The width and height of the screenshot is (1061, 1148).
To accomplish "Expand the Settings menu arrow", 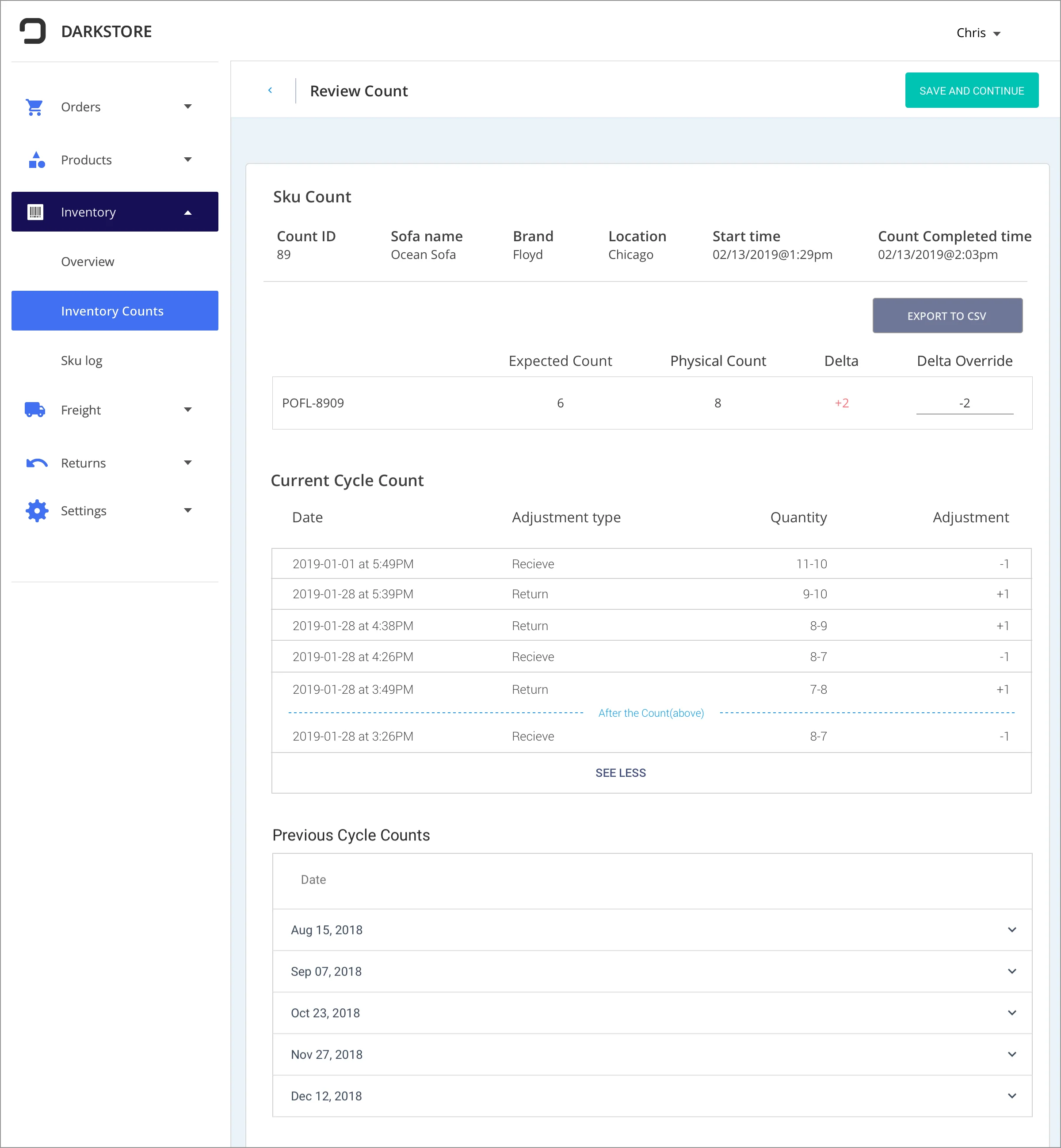I will [188, 510].
